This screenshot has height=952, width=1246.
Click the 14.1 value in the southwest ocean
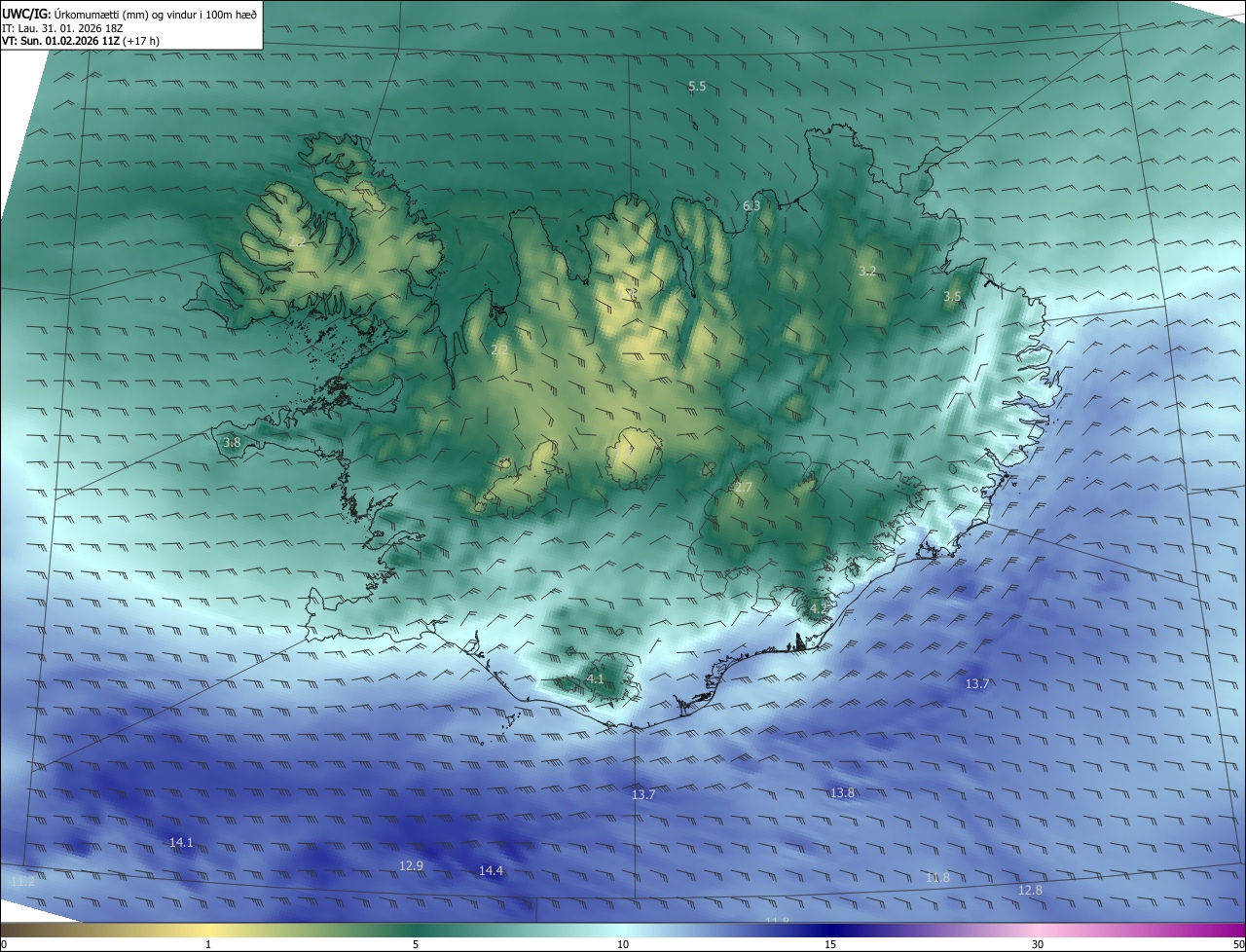pos(181,842)
